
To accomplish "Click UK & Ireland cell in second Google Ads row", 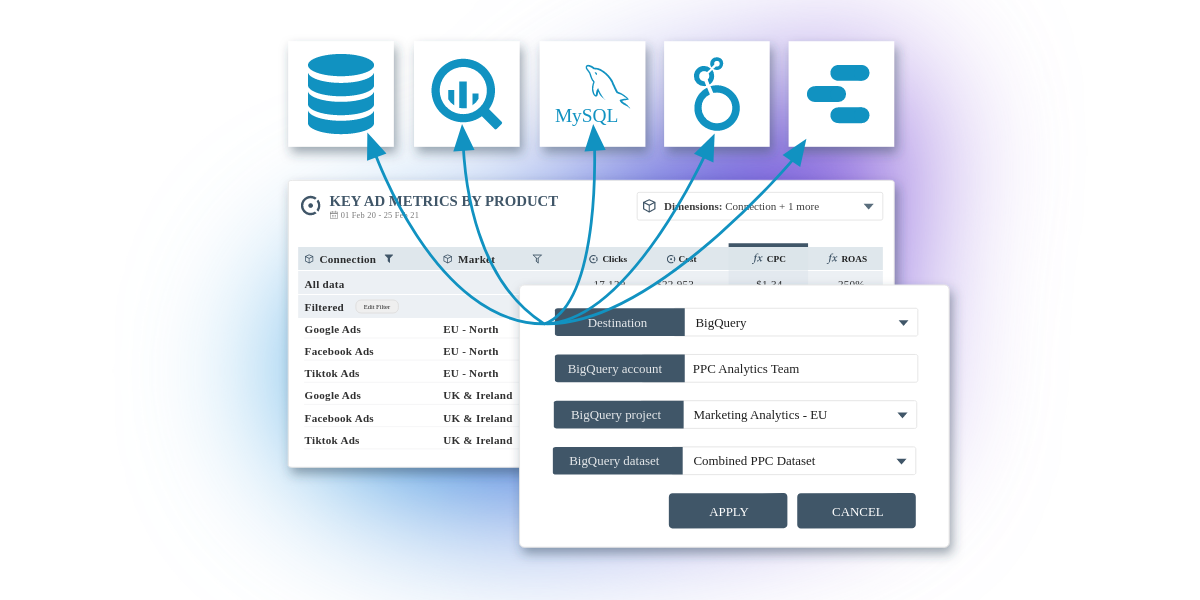I will coord(478,395).
